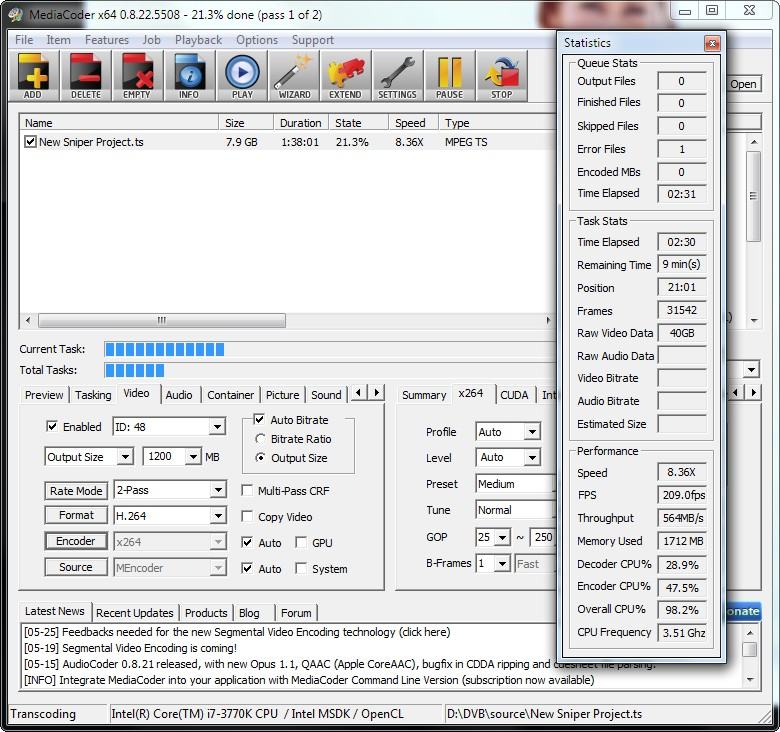Open the Support menu
The width and height of the screenshot is (780, 732).
(x=312, y=40)
